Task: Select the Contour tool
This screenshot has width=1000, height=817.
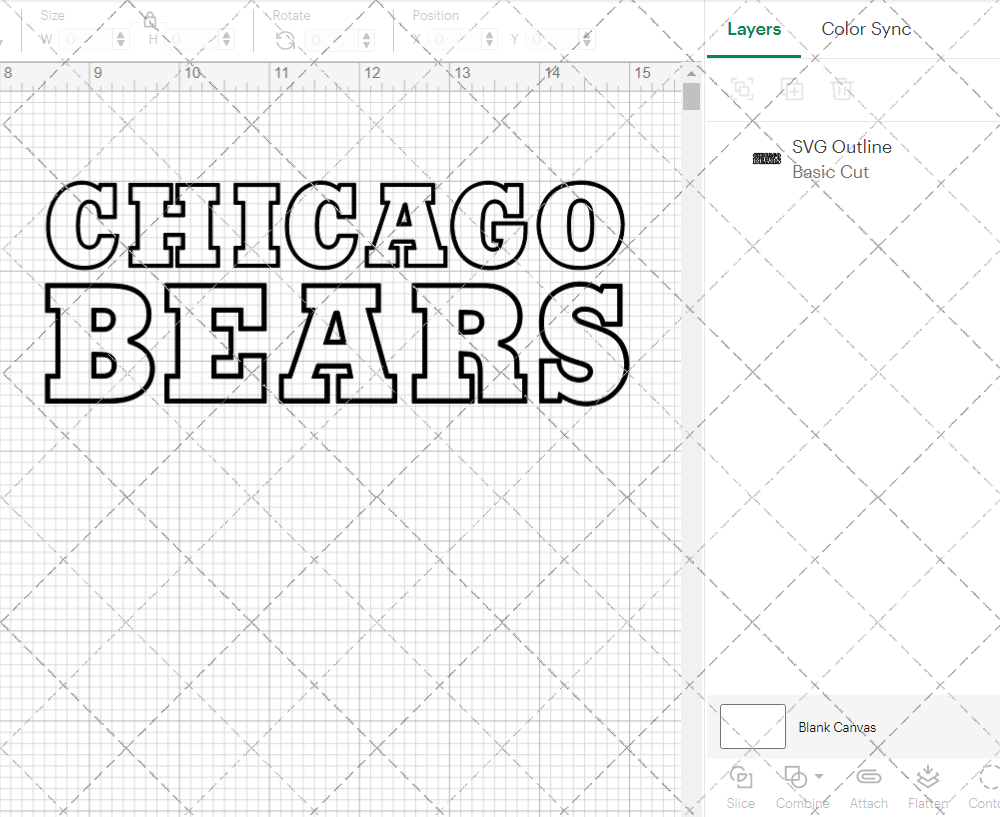Action: 985,786
